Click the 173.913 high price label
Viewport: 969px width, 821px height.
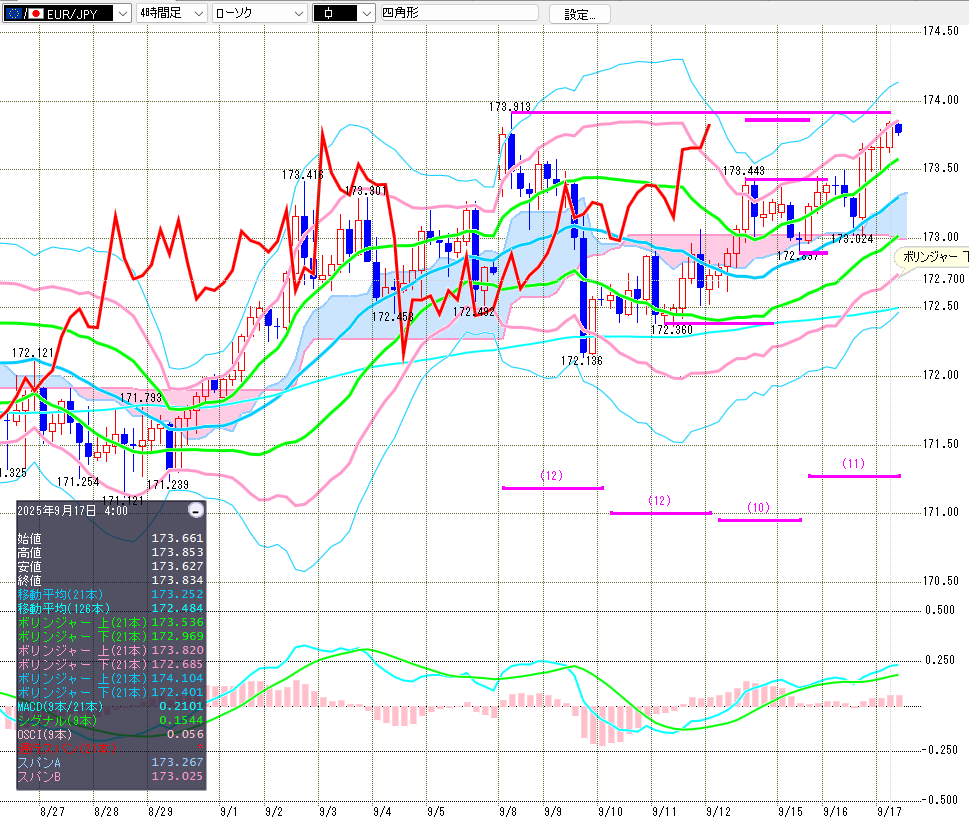tap(509, 106)
